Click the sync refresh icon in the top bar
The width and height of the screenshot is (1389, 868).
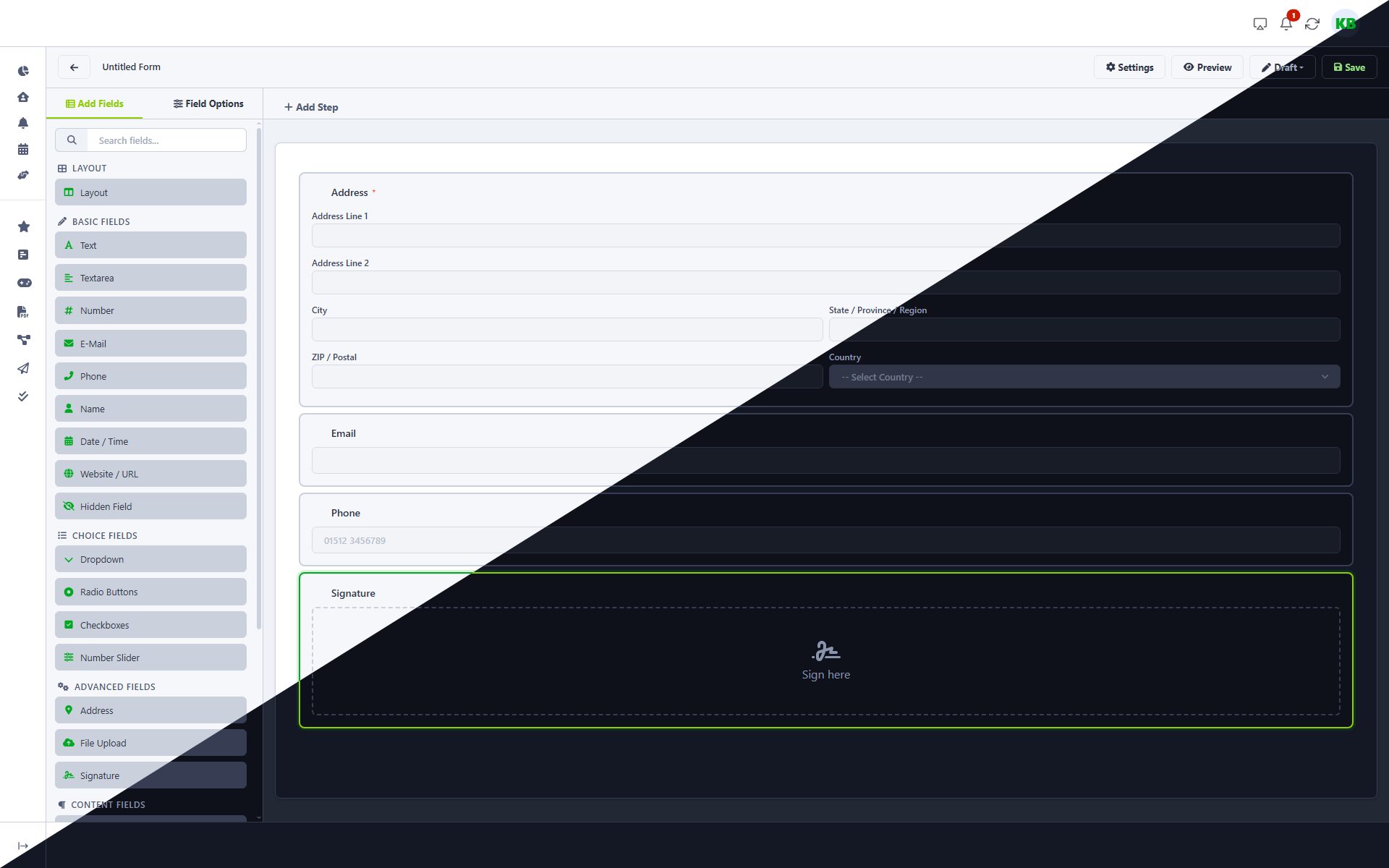point(1312,23)
